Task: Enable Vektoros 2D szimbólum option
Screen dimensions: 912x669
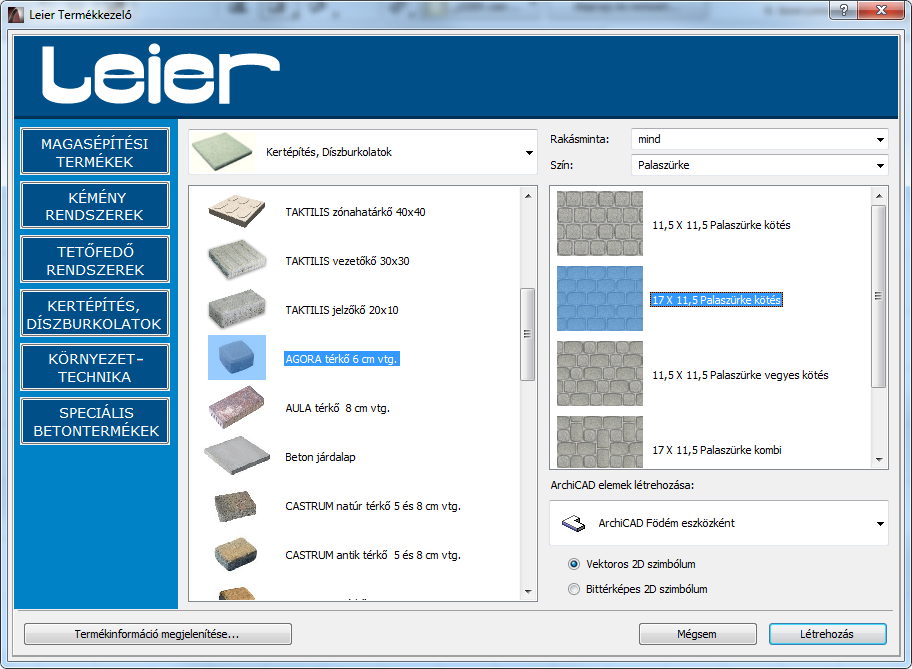Action: click(574, 564)
